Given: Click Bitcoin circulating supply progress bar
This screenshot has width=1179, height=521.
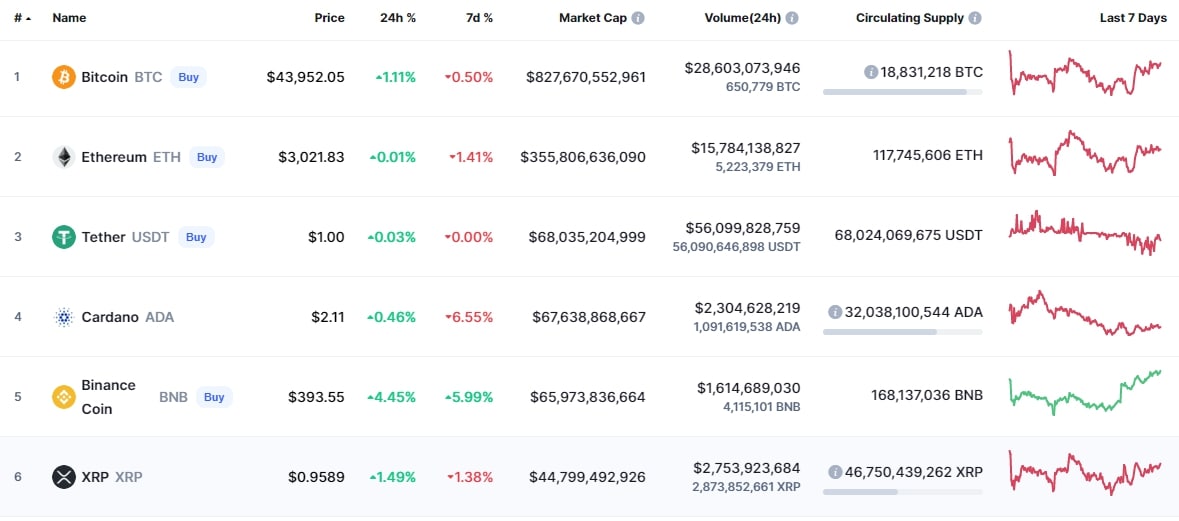Looking at the screenshot, I should point(902,92).
